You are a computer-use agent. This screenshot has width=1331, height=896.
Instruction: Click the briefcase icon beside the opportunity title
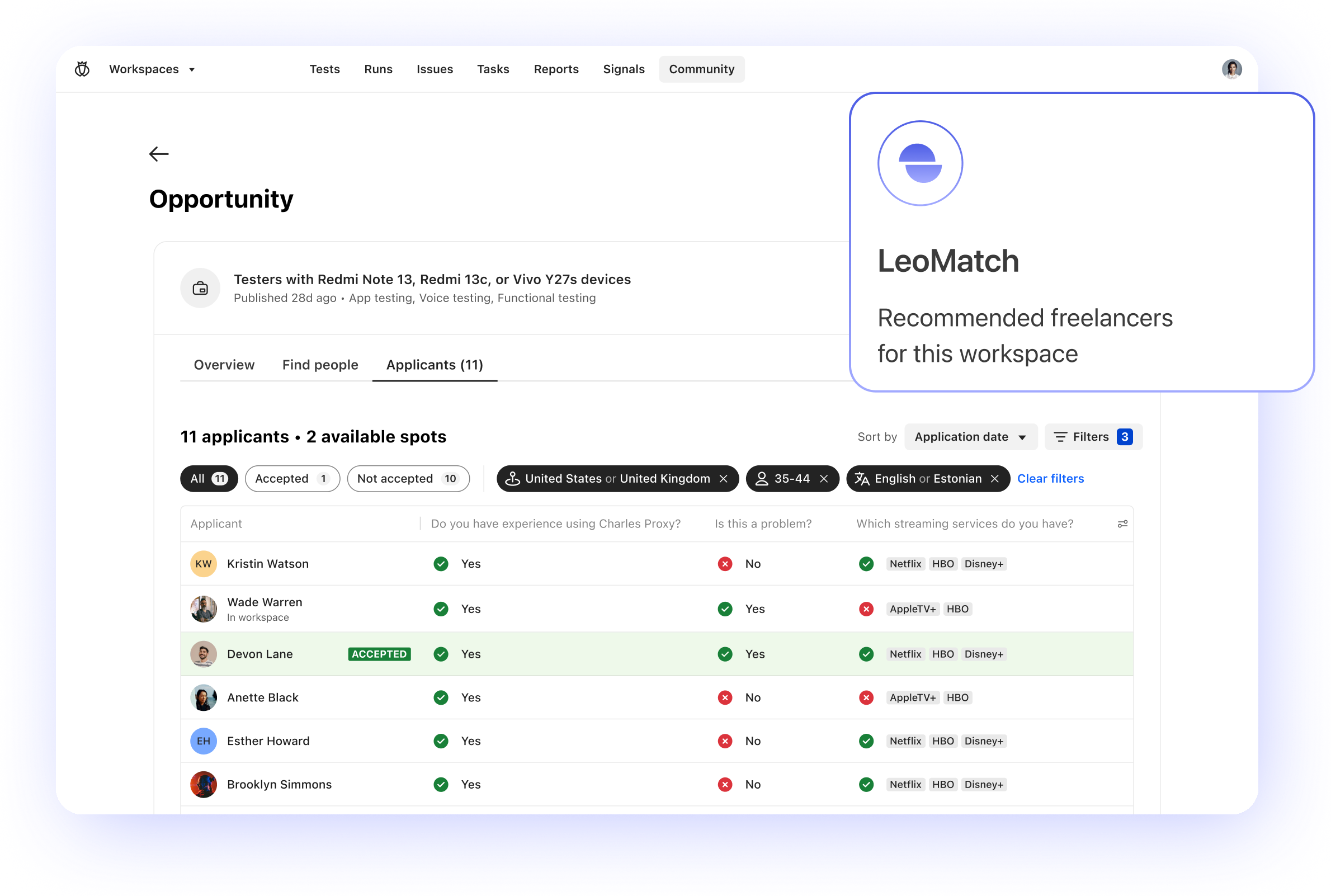coord(200,288)
